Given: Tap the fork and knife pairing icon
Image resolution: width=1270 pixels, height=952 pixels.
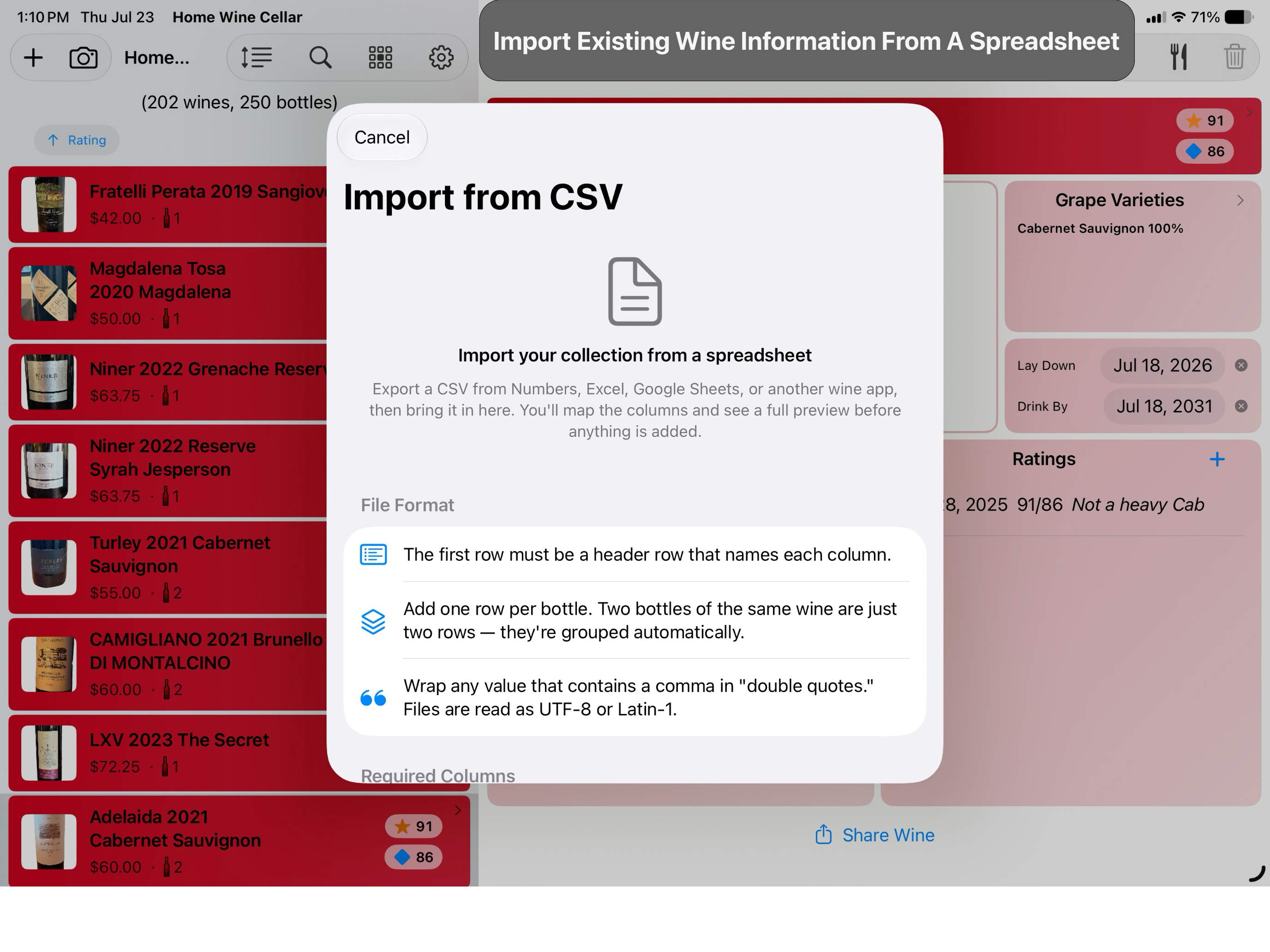Looking at the screenshot, I should [1178, 57].
